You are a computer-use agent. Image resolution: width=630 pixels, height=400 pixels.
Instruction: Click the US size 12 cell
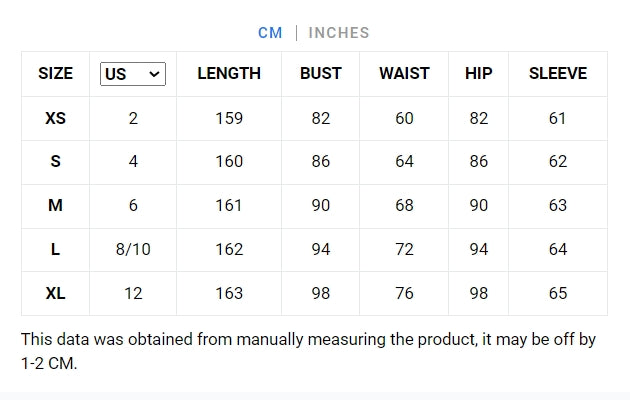(x=133, y=294)
